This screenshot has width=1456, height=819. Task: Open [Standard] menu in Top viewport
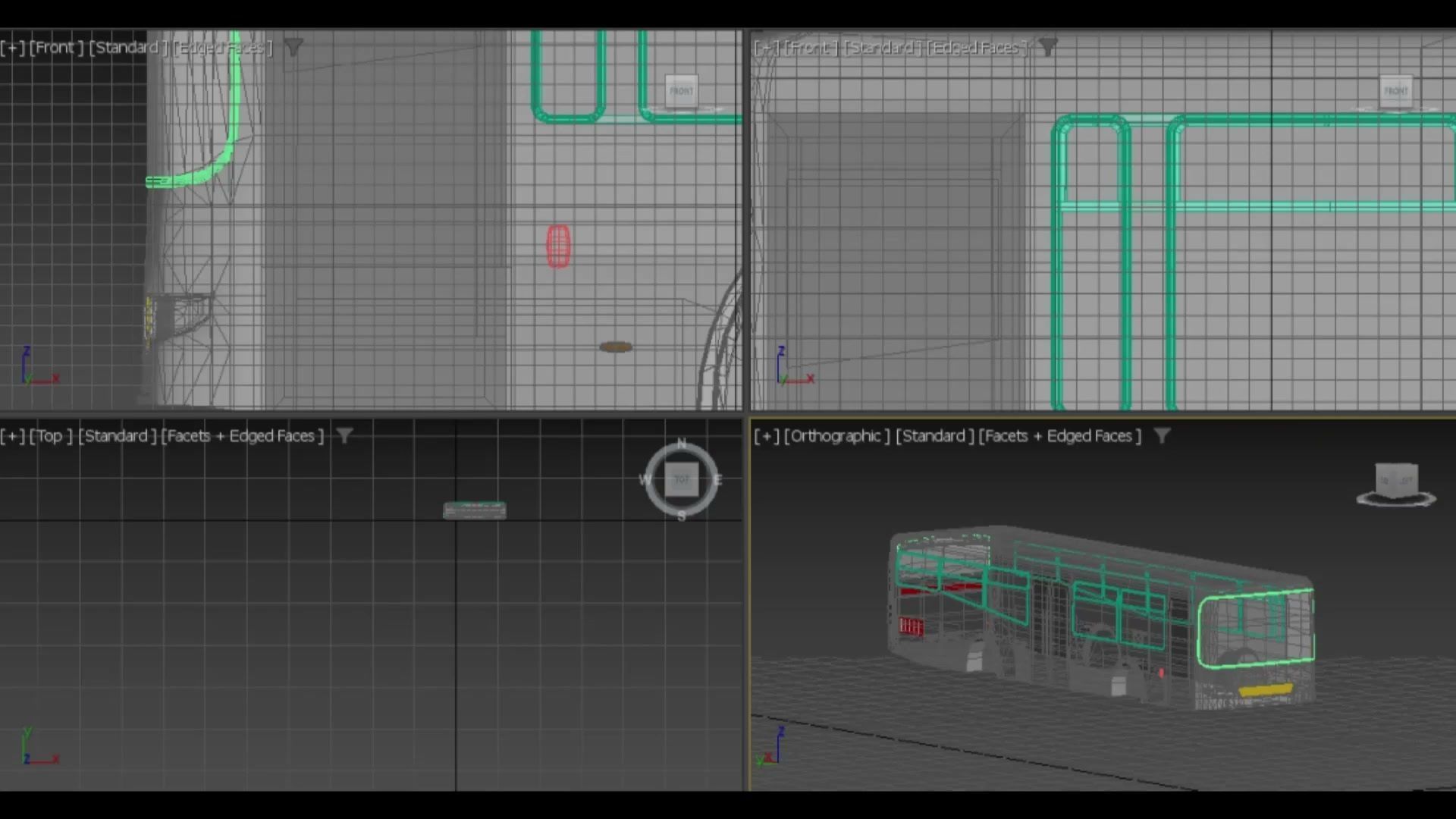(x=117, y=436)
